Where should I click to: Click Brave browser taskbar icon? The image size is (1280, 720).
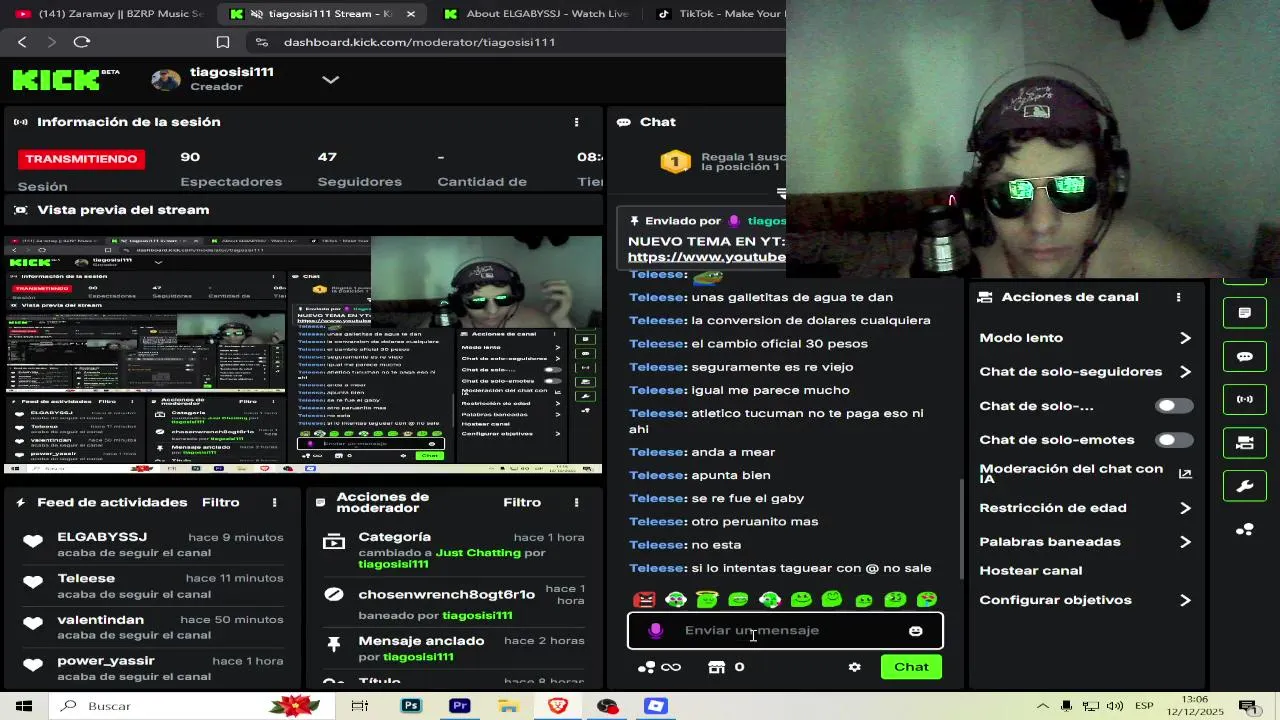click(558, 706)
